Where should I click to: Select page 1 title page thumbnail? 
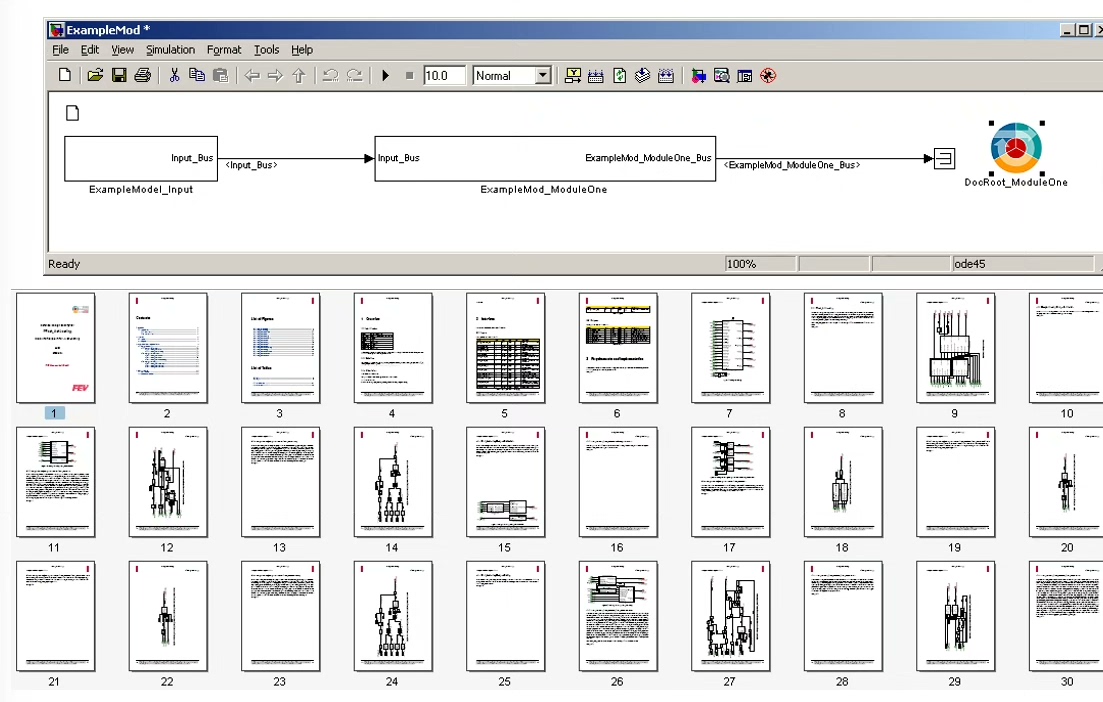coord(56,347)
